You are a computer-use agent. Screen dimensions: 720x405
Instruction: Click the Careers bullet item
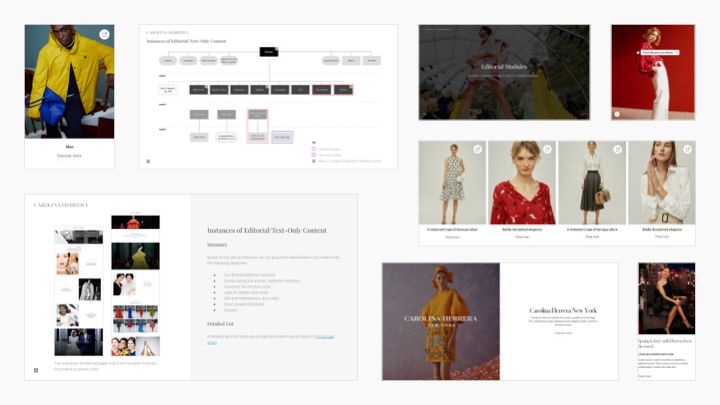230,310
